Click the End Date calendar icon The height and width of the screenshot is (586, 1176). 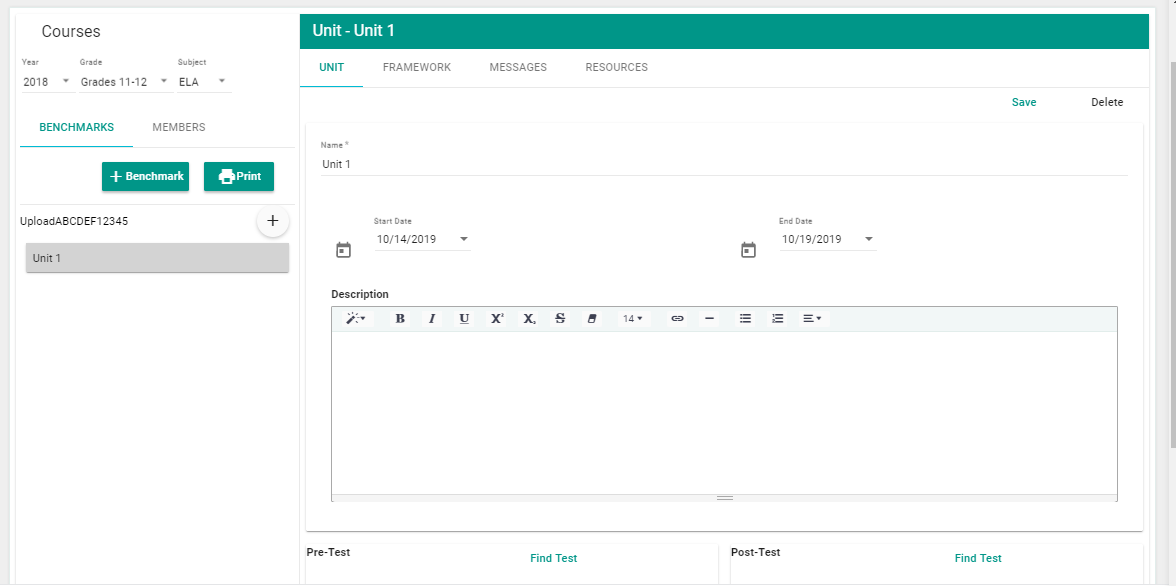pos(748,250)
